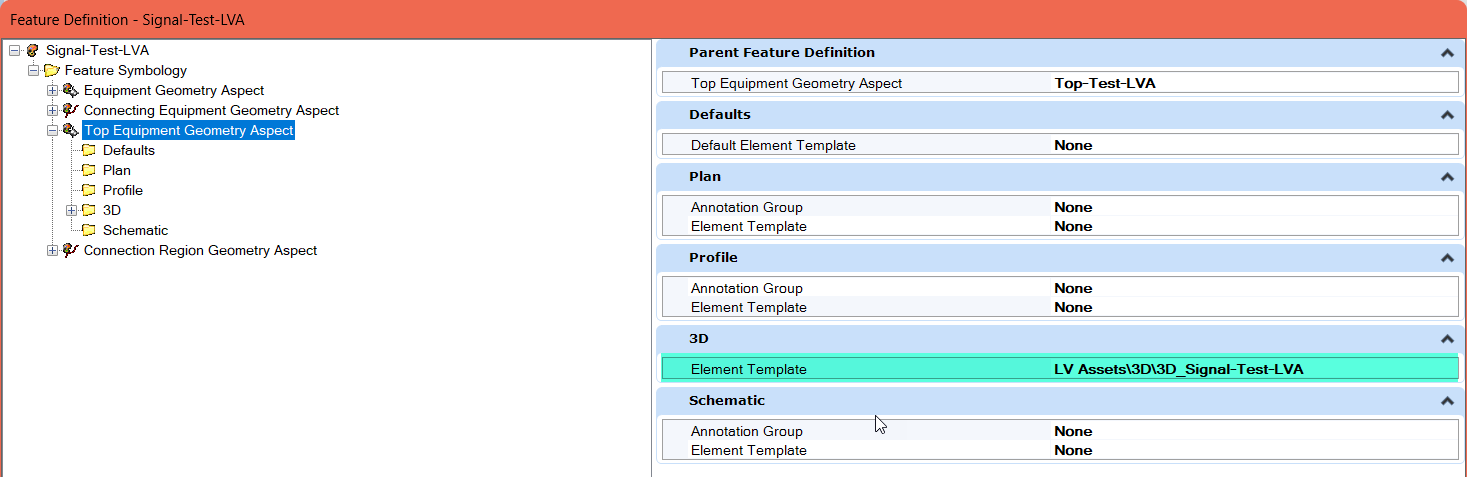Collapse the Parent Feature Definition section
This screenshot has height=477, width=1467.
(1446, 53)
